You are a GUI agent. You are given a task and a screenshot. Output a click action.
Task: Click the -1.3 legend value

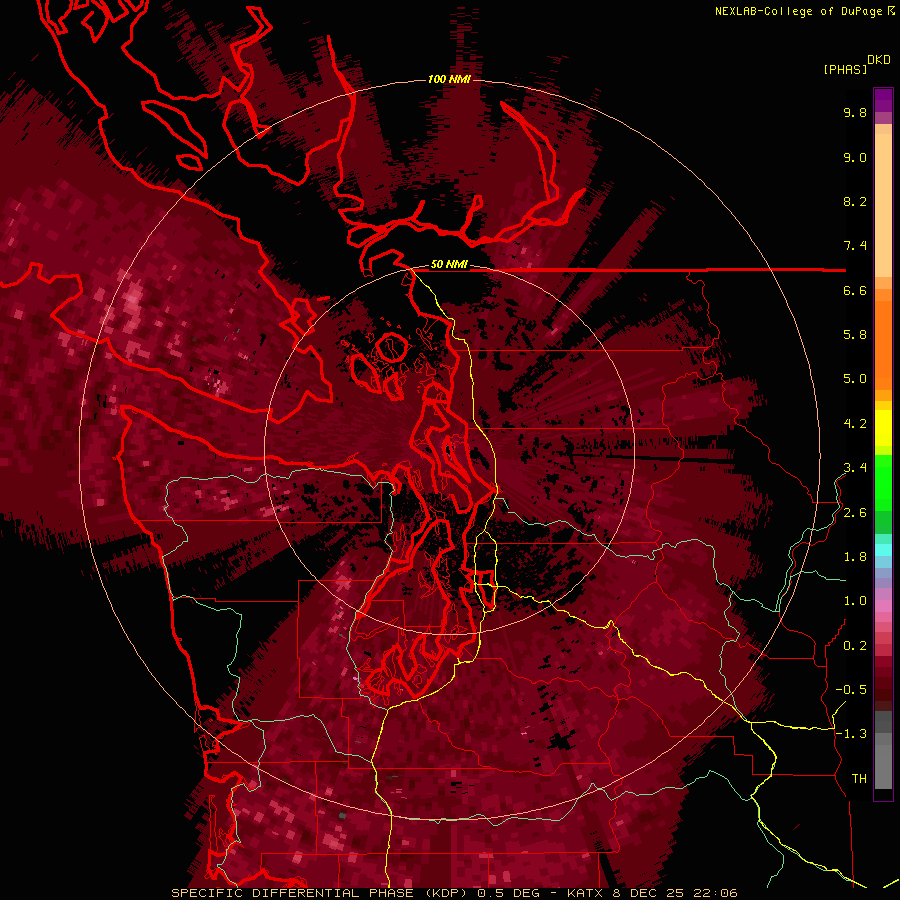851,734
